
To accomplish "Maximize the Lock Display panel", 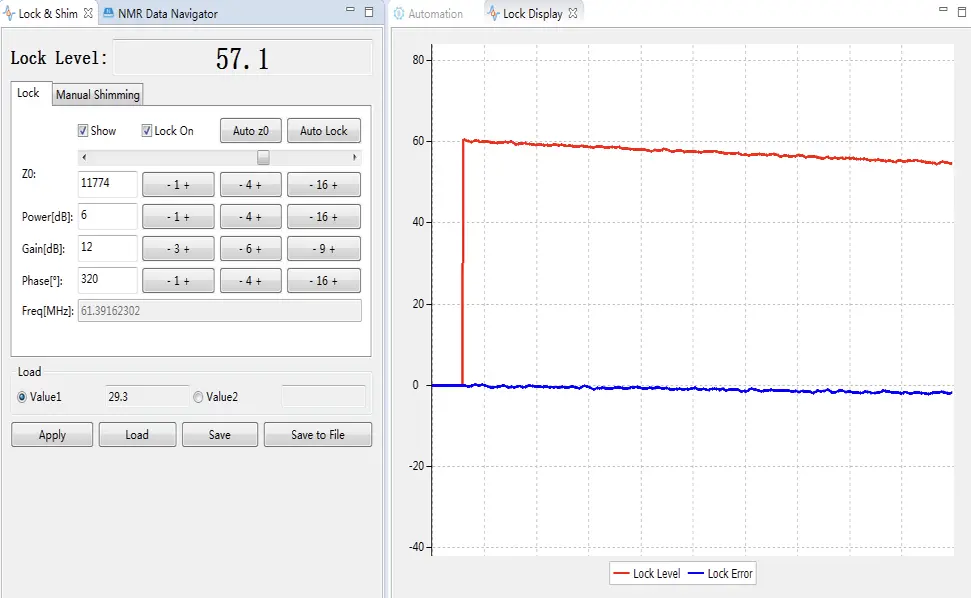I will 961,10.
